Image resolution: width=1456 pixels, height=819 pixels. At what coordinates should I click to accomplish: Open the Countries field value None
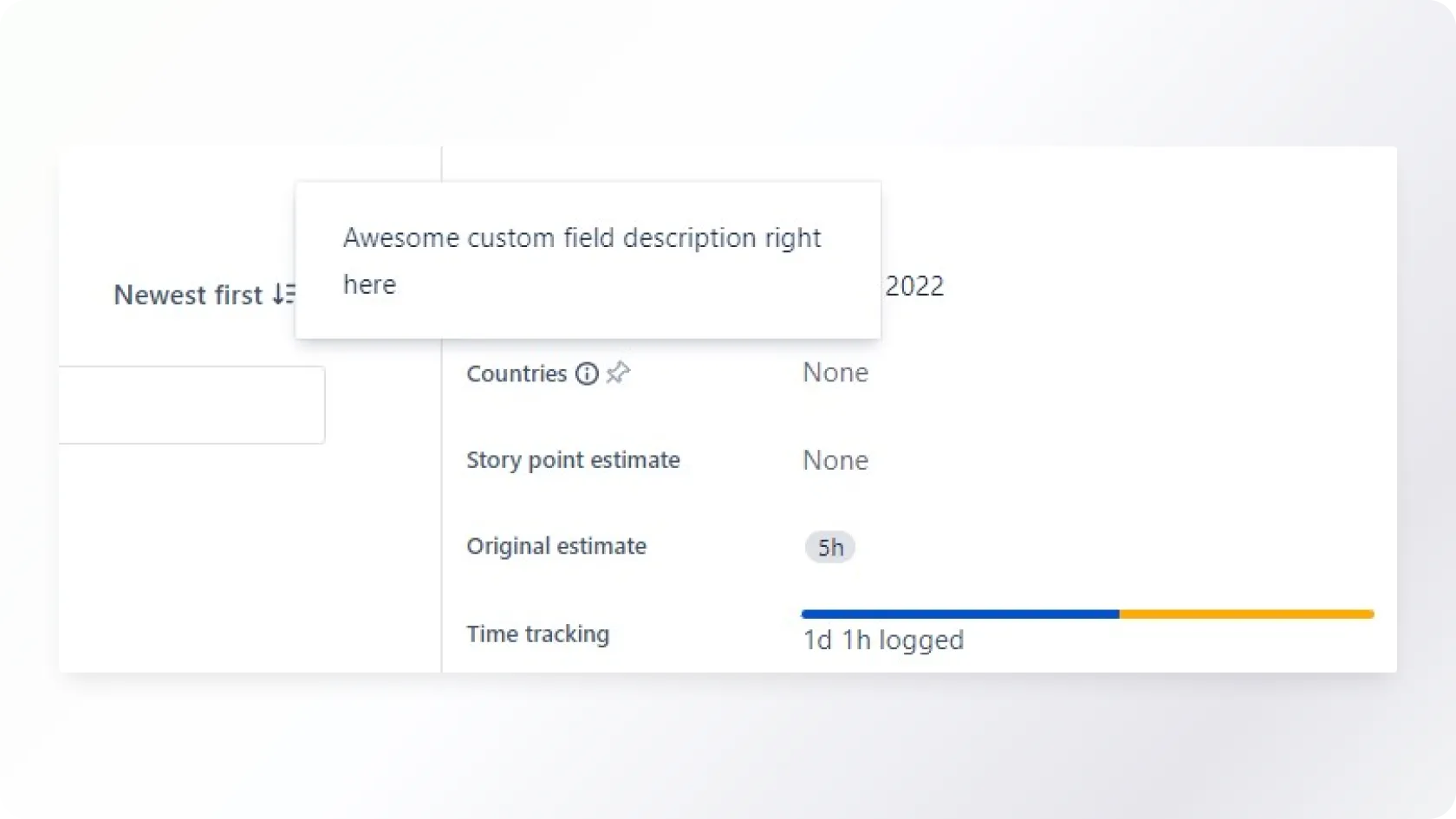835,373
